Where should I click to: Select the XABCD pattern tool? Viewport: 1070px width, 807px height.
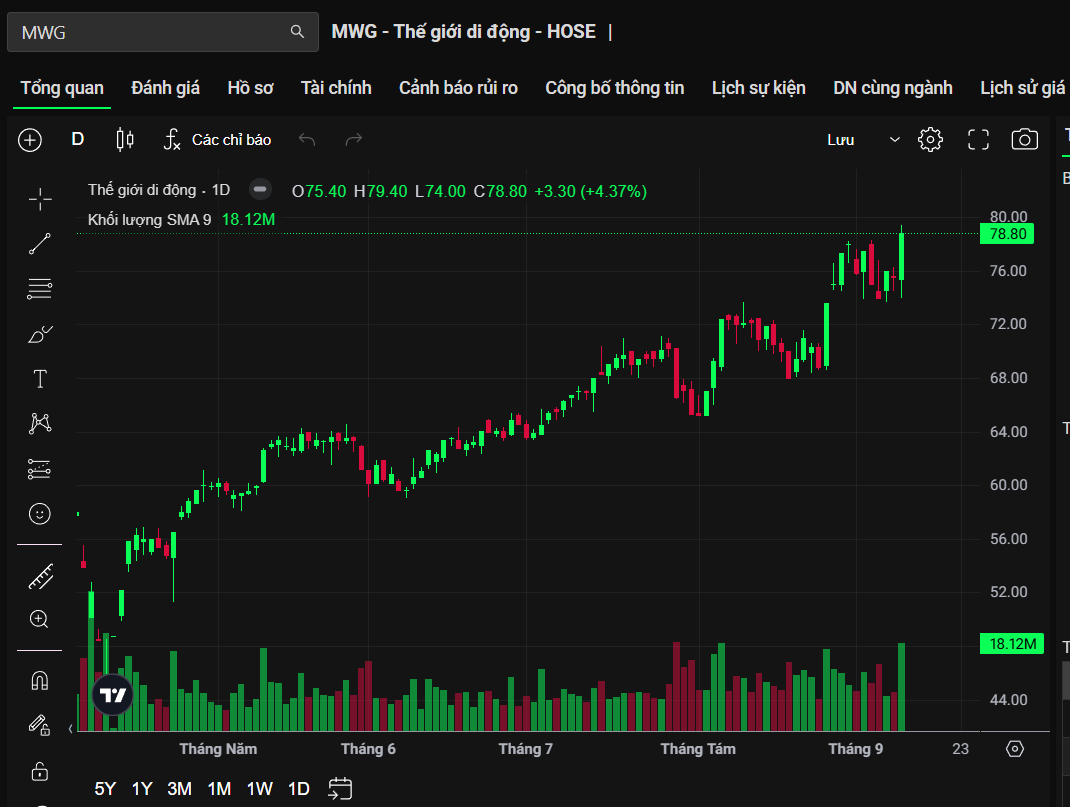(x=40, y=424)
